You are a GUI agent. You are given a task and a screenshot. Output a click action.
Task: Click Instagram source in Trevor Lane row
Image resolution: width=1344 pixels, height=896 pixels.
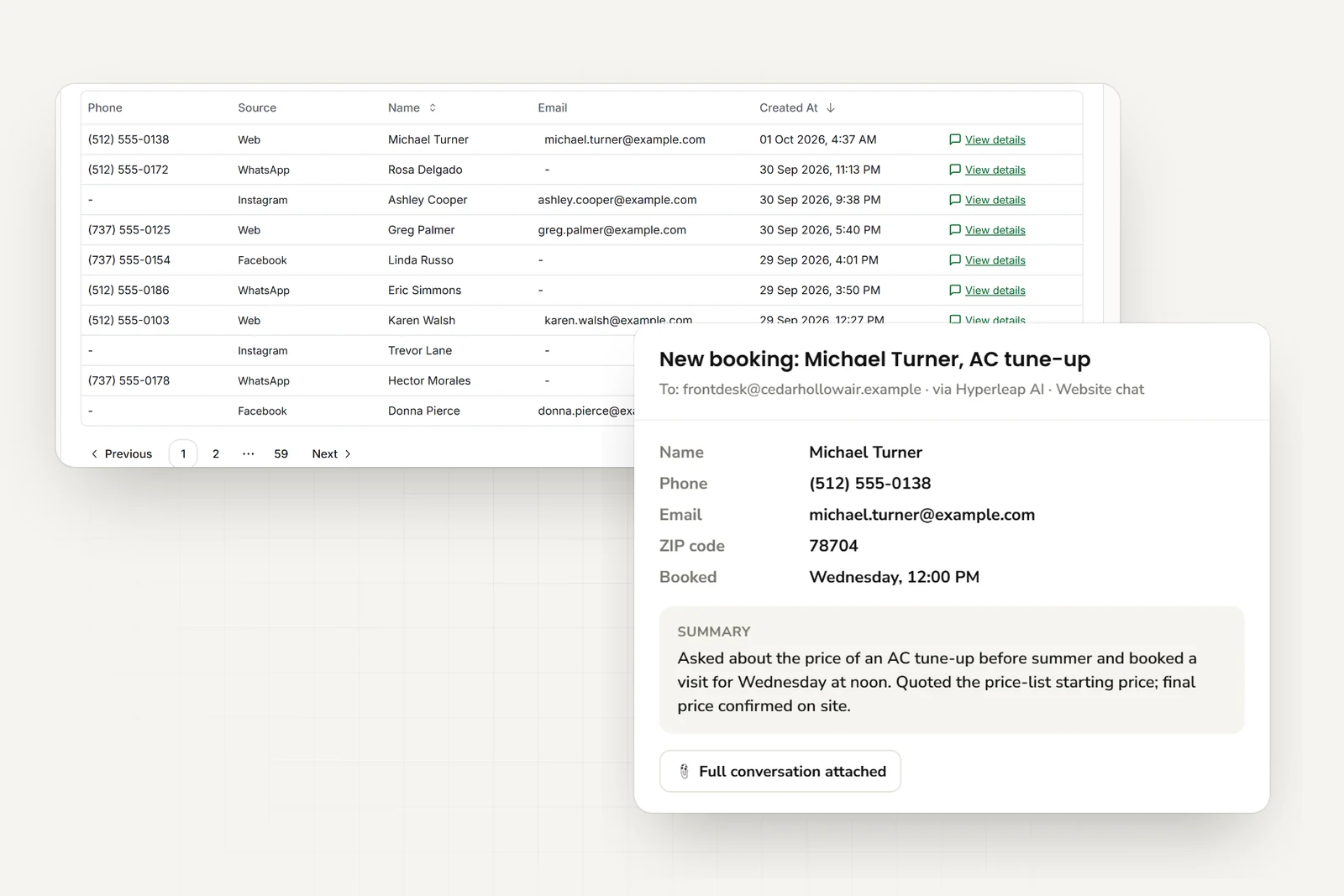pos(262,352)
